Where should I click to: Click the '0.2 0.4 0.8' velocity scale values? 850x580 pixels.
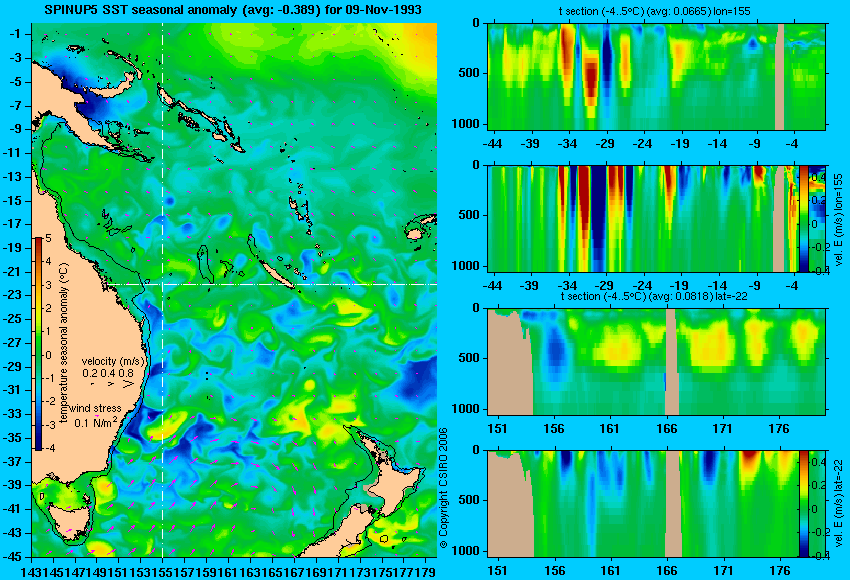pos(108,373)
